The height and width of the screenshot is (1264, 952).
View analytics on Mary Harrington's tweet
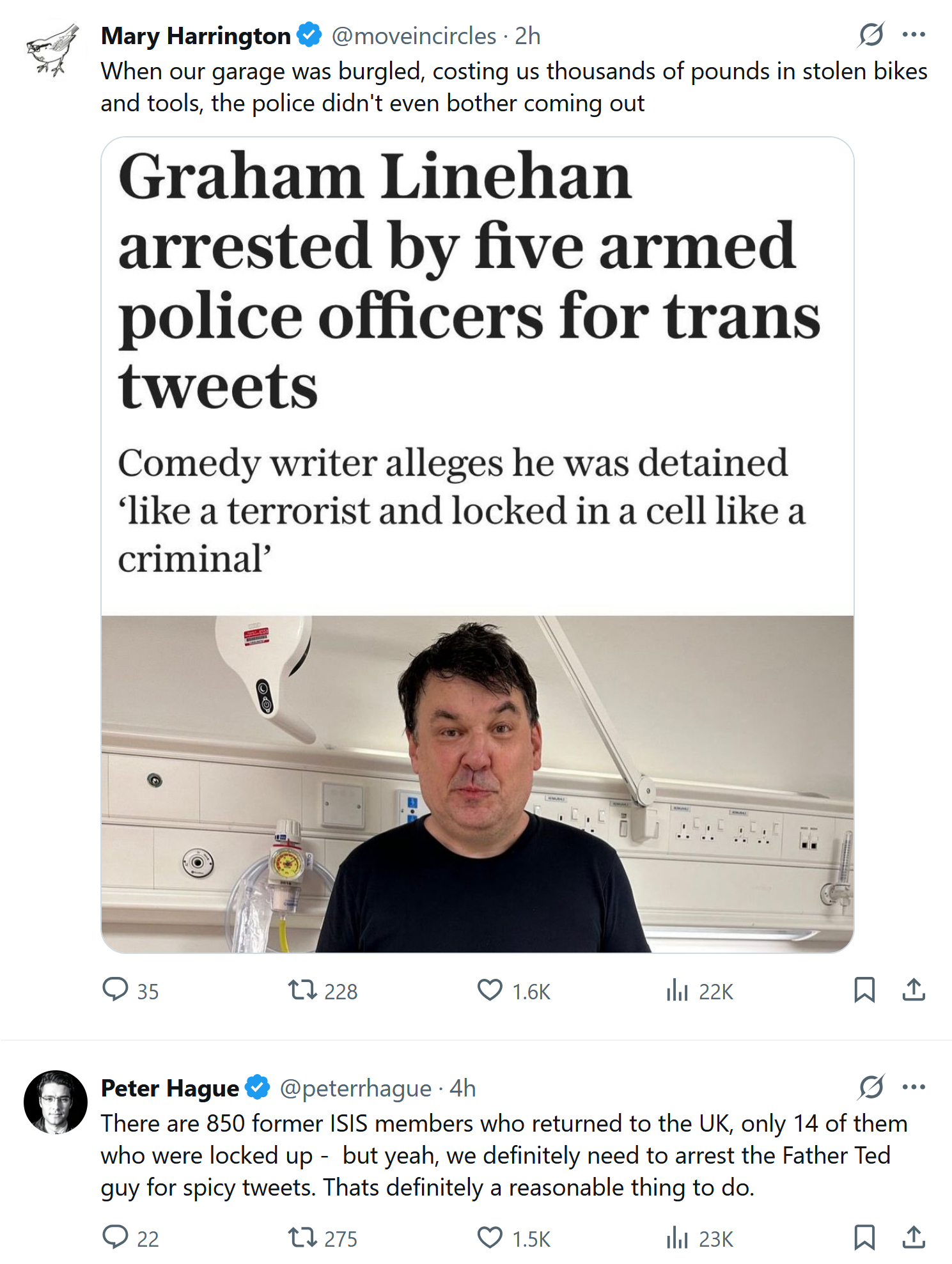[x=677, y=990]
